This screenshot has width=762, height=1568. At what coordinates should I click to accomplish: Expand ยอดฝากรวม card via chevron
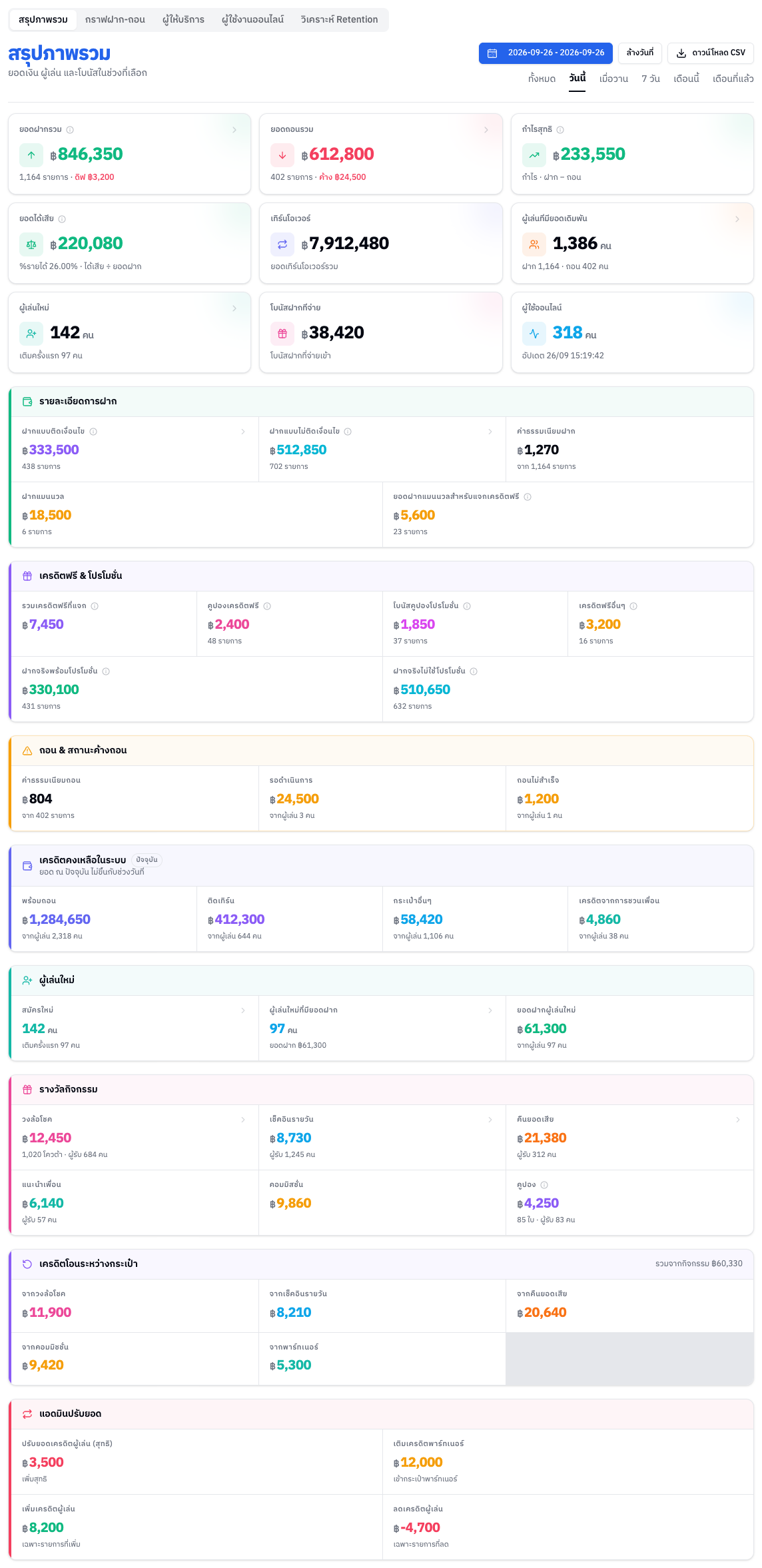tap(234, 130)
